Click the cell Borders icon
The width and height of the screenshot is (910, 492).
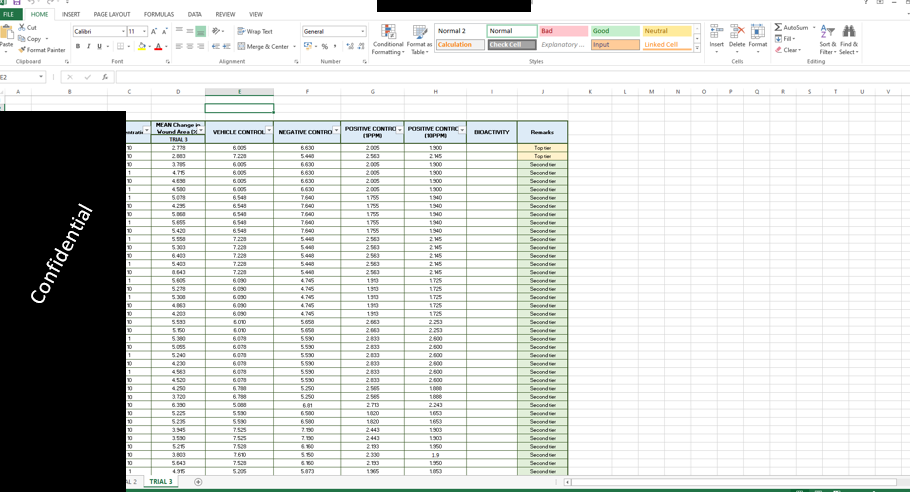coord(120,46)
